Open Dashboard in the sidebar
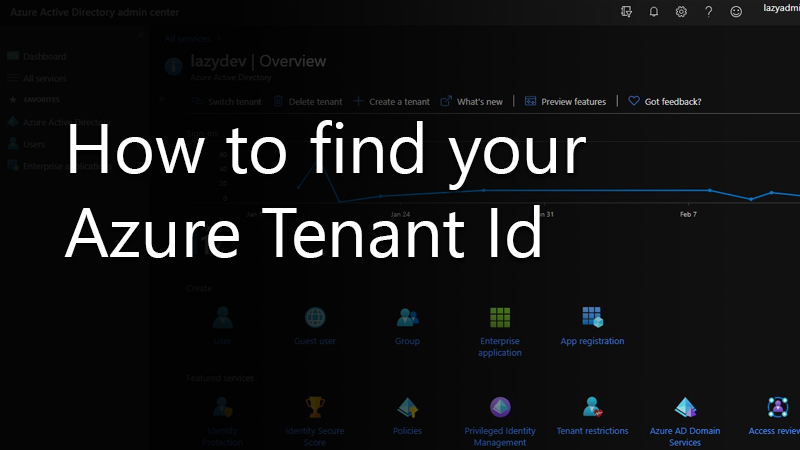This screenshot has width=800, height=450. coord(37,56)
